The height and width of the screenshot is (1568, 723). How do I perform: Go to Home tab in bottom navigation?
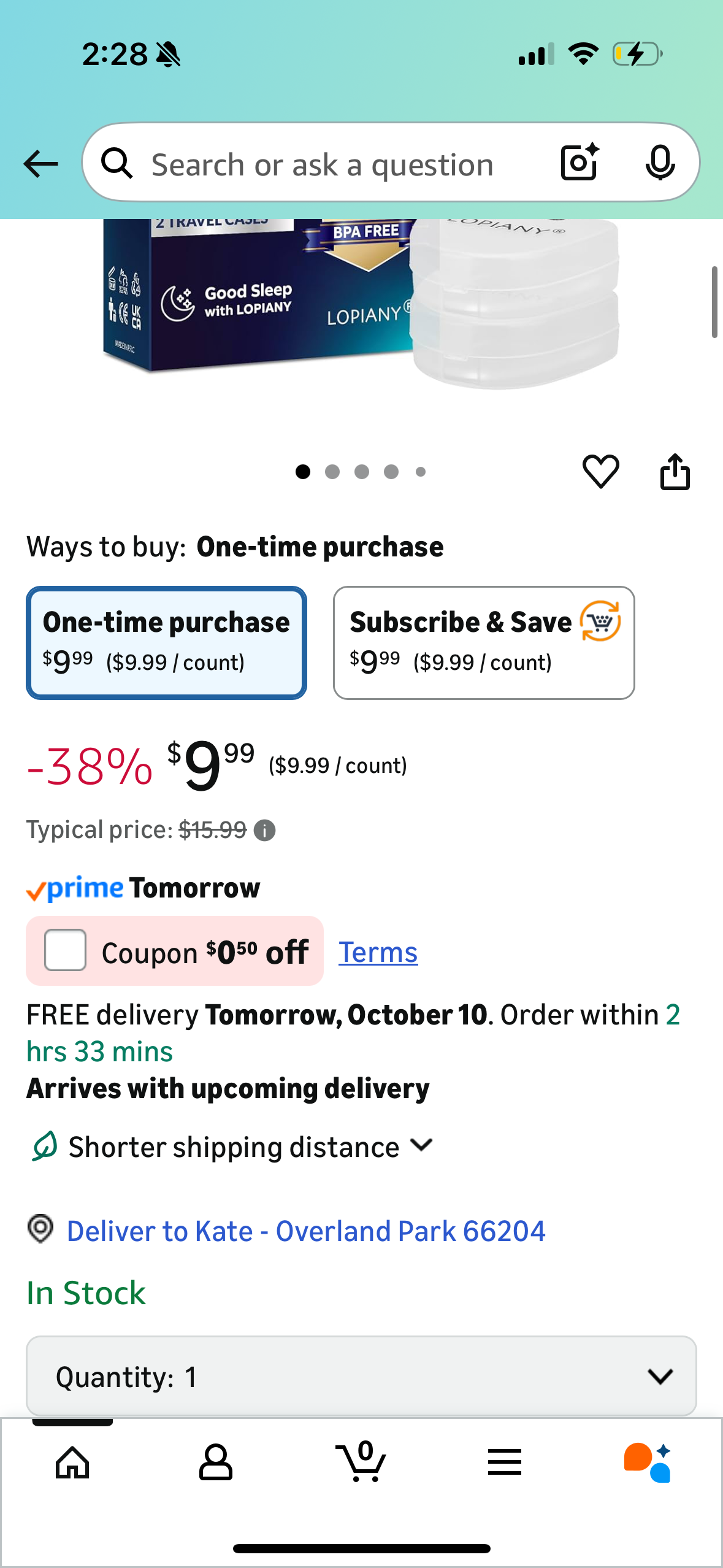point(72,1462)
